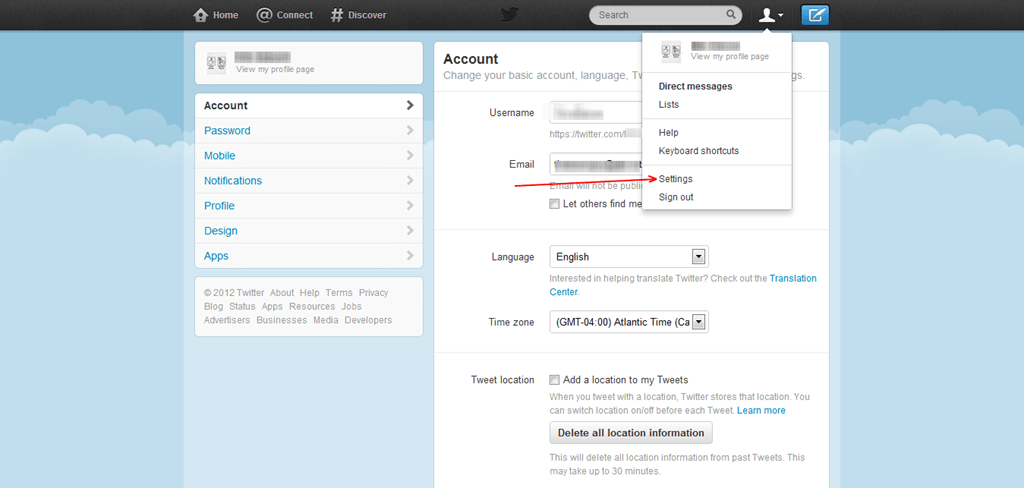Open the Language dropdown
This screenshot has width=1024, height=488.
pos(629,257)
